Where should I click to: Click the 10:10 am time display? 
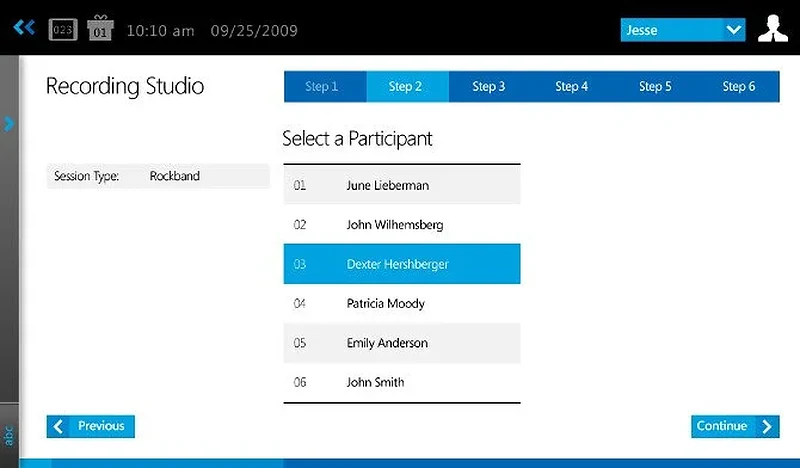click(x=160, y=31)
